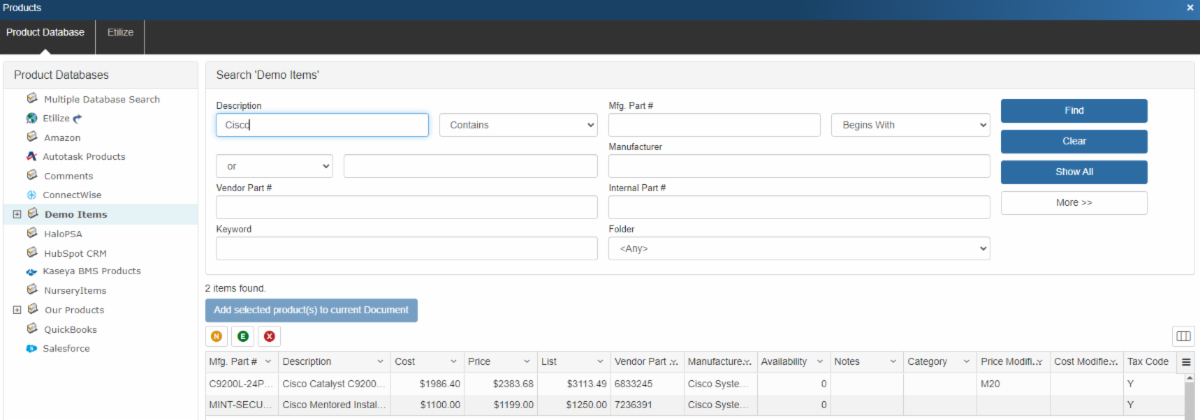The width and height of the screenshot is (1200, 420).
Task: Open the Folder dropdown
Action: coord(798,248)
